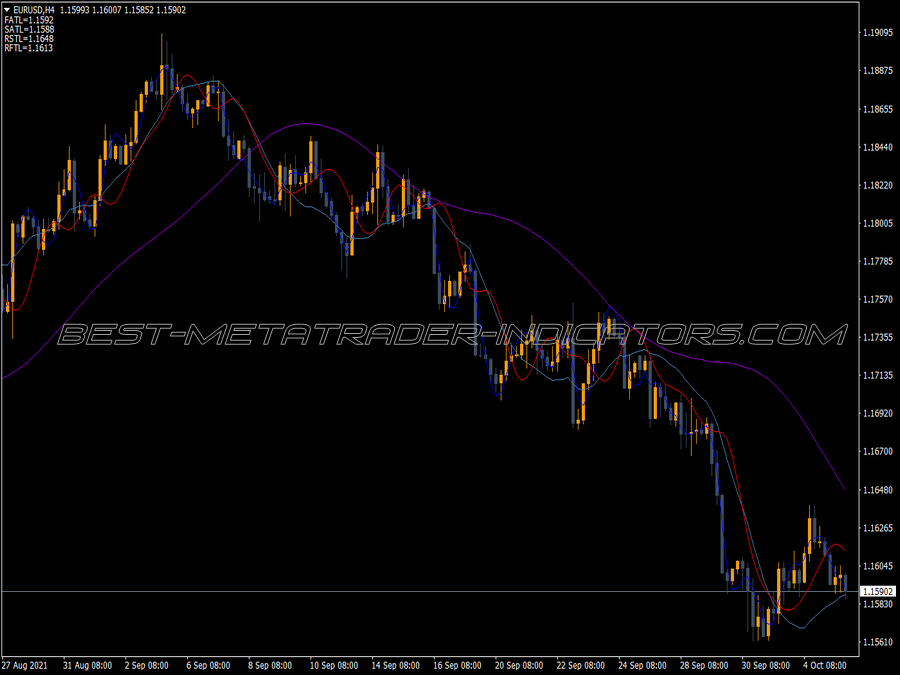900x675 pixels.
Task: Click the 28 Sep 08:00 time label
Action: pyautogui.click(x=704, y=665)
